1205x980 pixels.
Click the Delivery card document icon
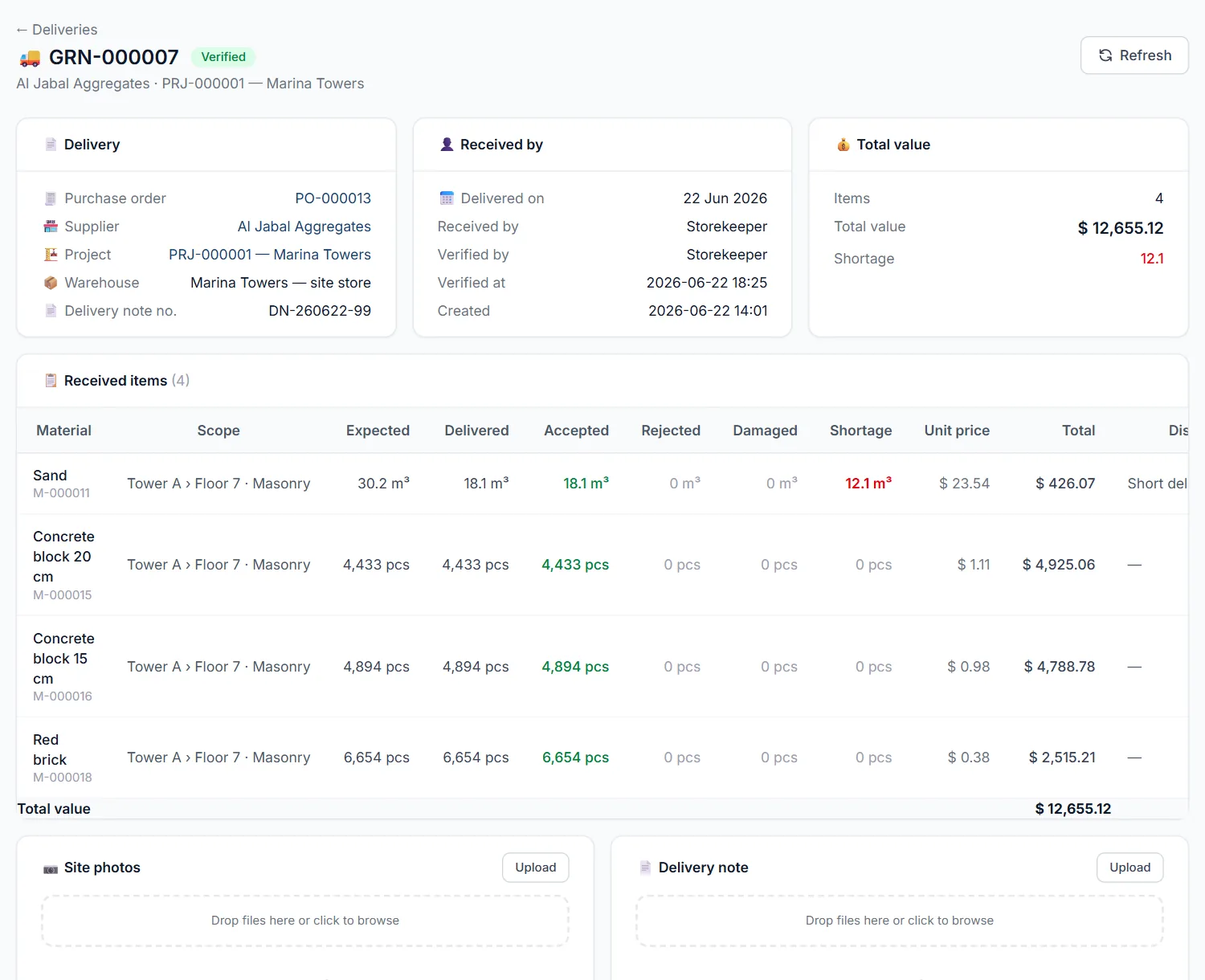click(51, 145)
